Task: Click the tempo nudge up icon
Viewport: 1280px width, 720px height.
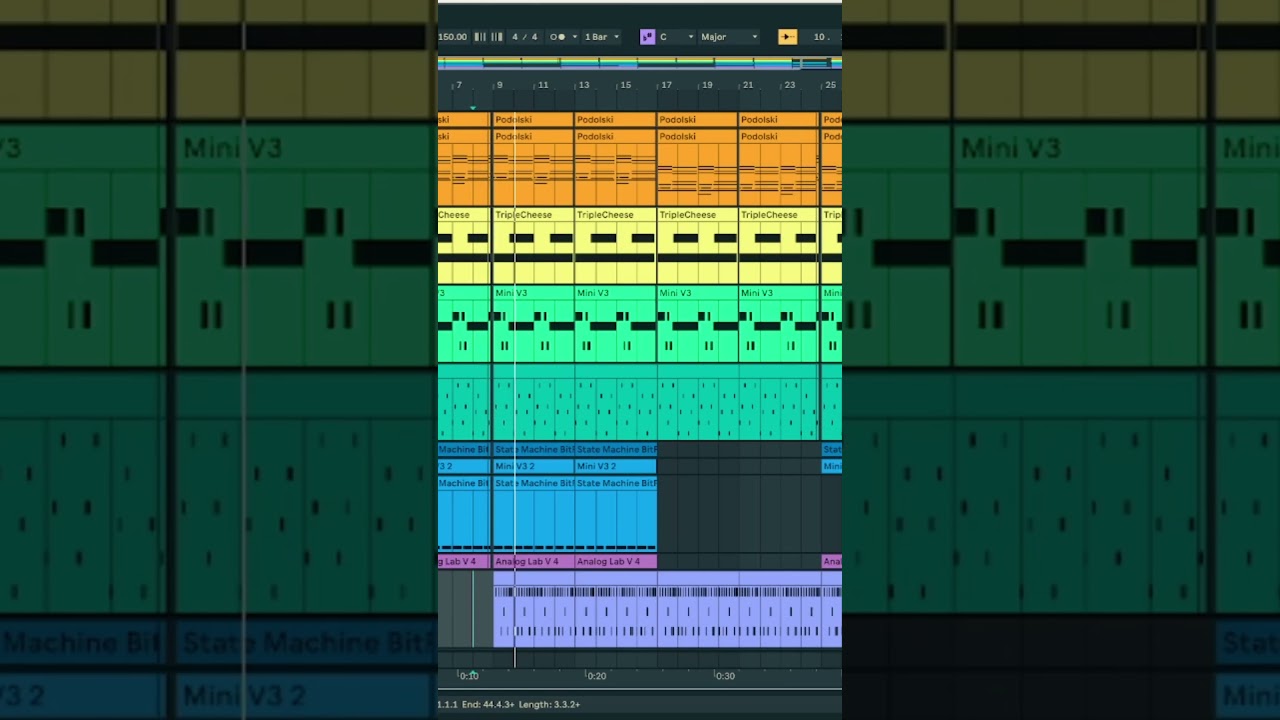Action: 495,37
